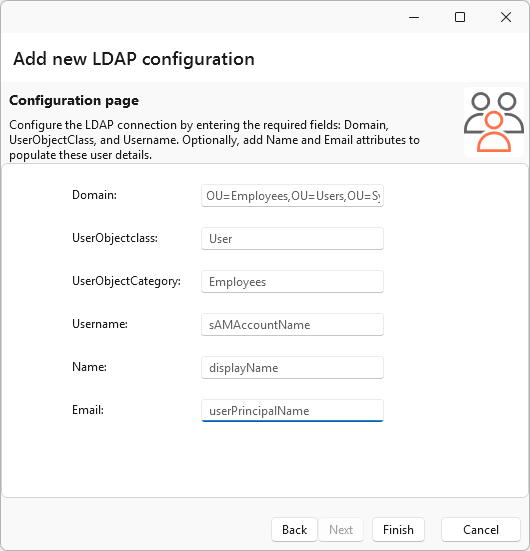Click the Add new LDAP configuration title

pos(134,59)
